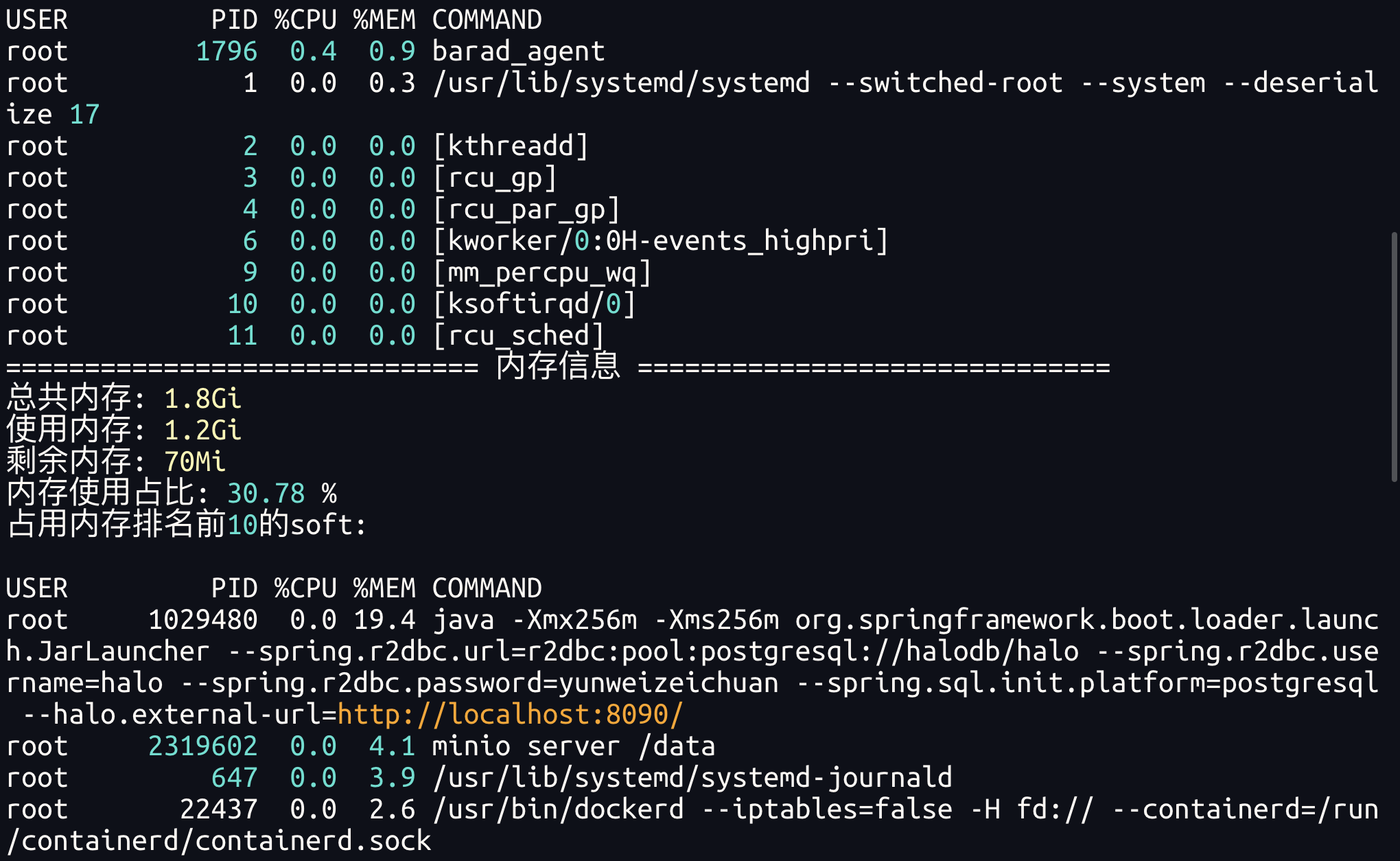Click the 内存信息 section heading
The width and height of the screenshot is (1400, 861).
(x=558, y=366)
